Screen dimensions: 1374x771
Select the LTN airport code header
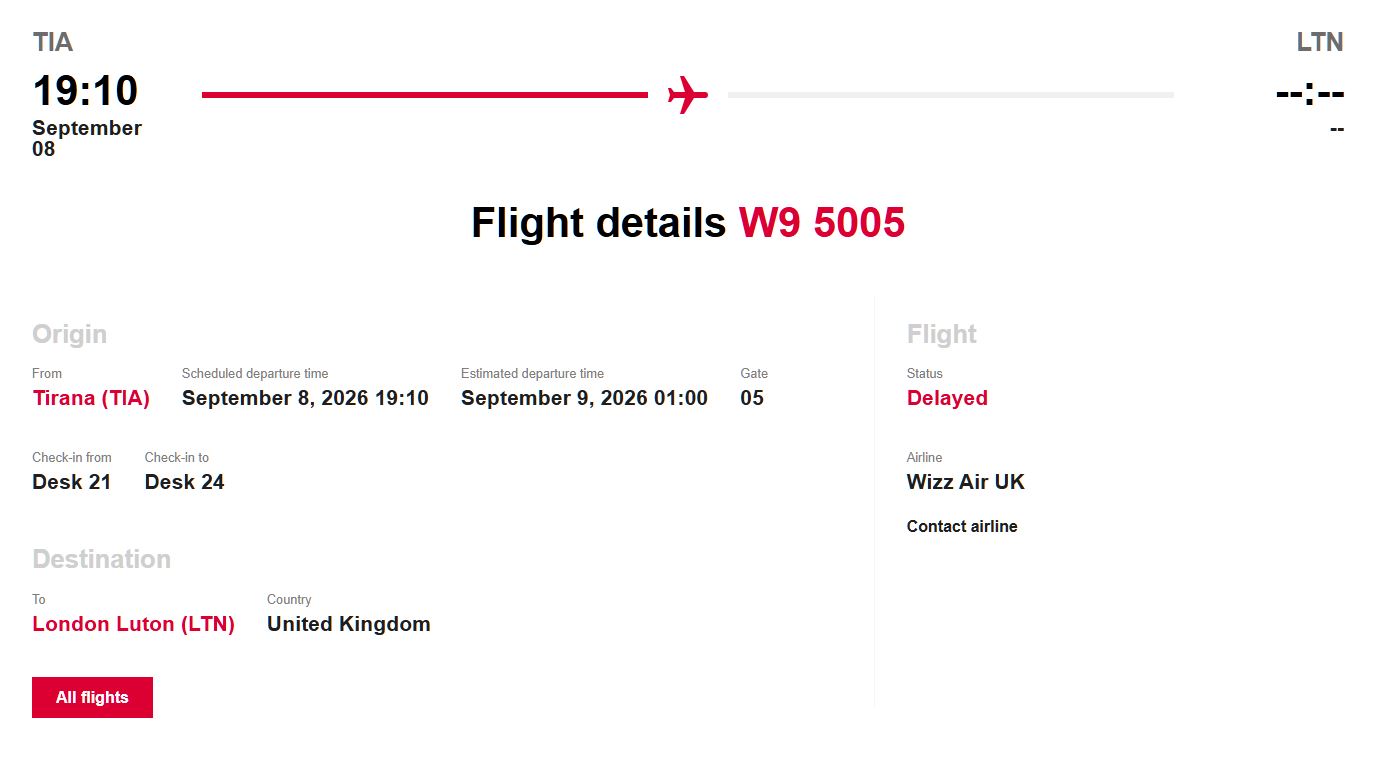click(x=1320, y=42)
